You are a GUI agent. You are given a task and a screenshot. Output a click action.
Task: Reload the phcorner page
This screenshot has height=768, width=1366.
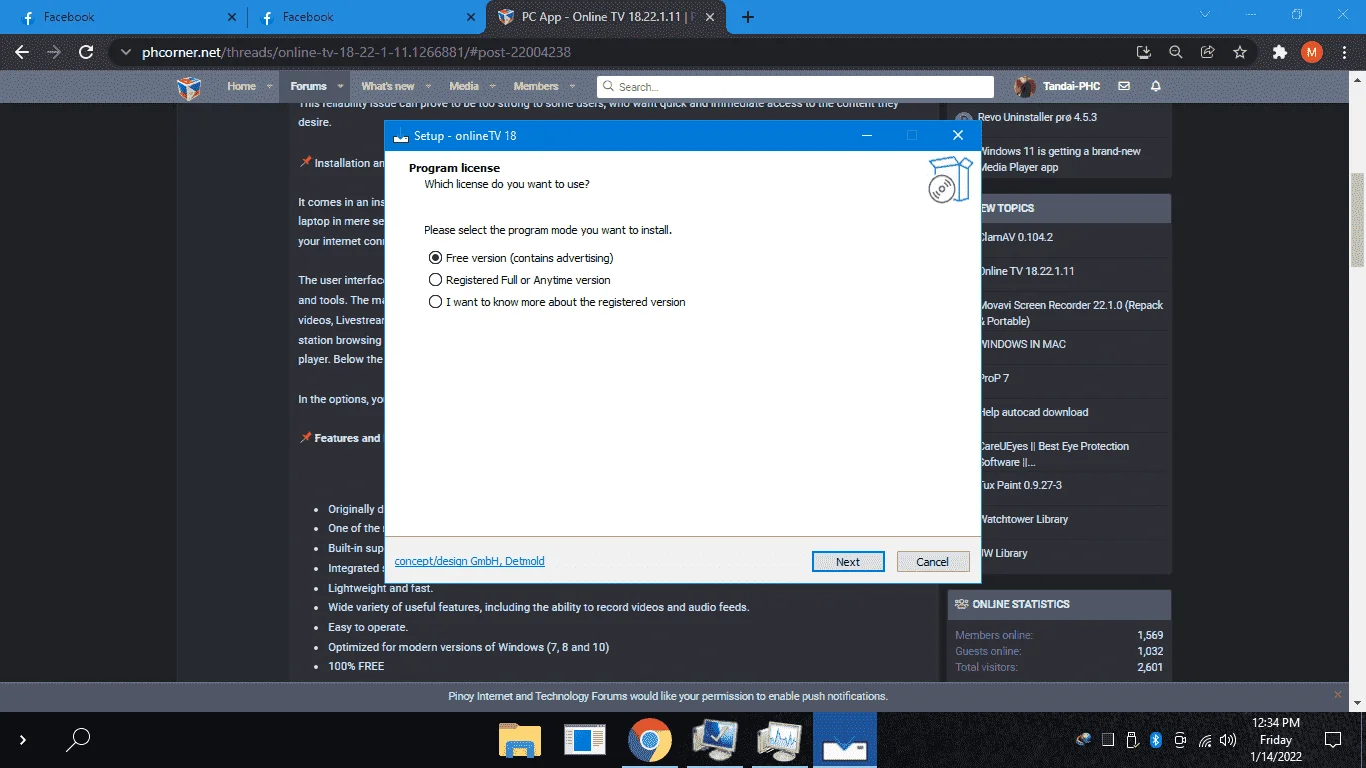pos(86,52)
